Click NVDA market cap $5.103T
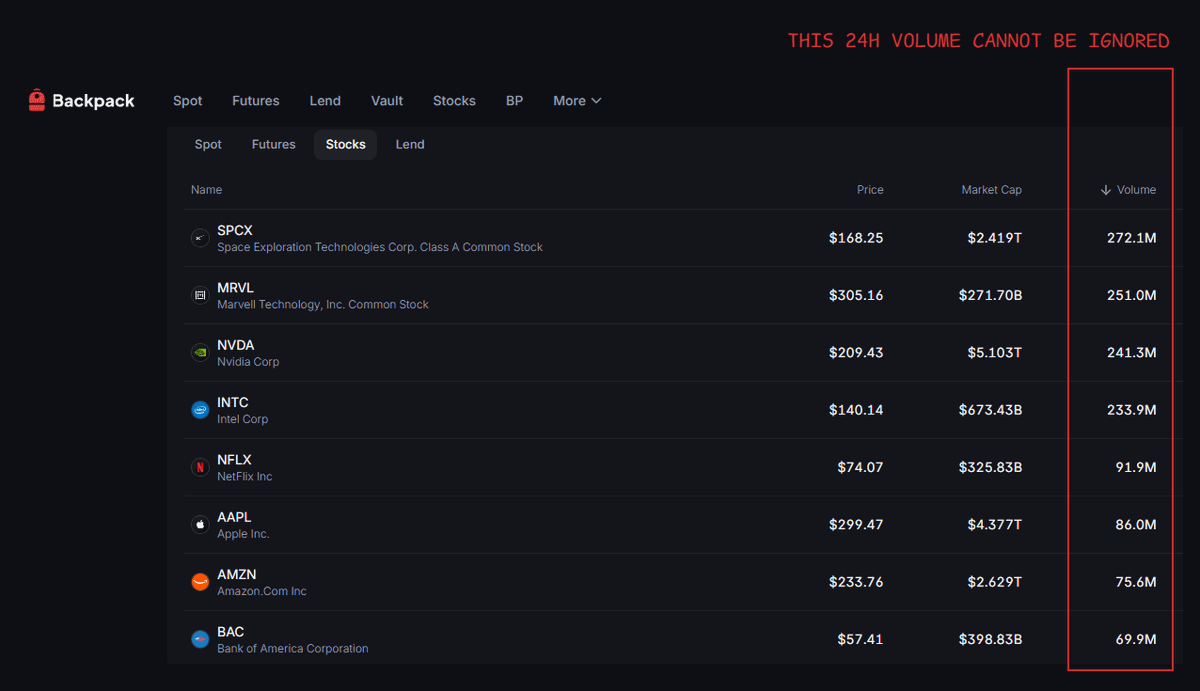This screenshot has width=1200, height=691. click(x=995, y=352)
